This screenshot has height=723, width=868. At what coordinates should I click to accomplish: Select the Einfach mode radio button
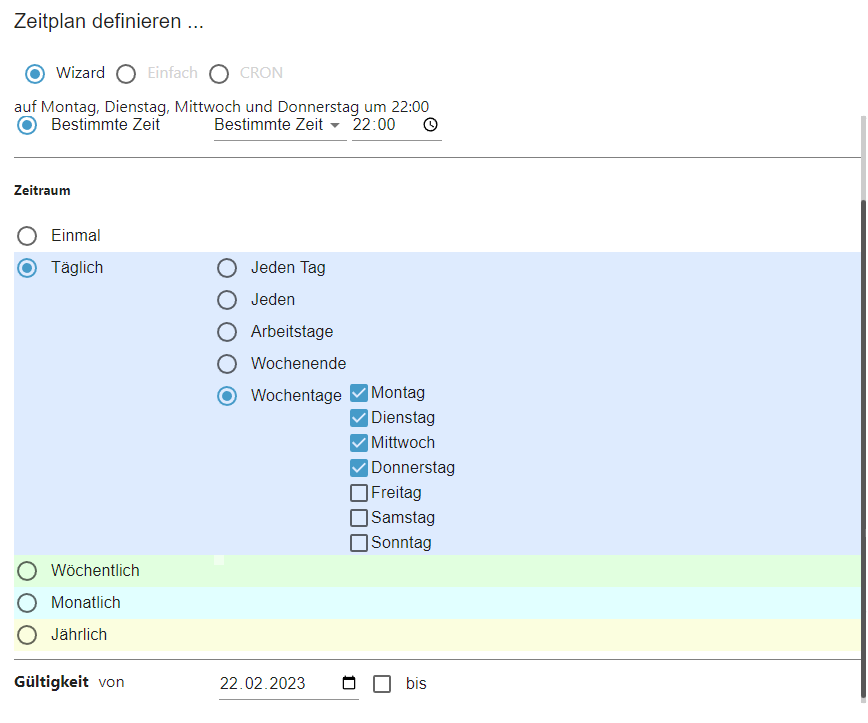126,74
